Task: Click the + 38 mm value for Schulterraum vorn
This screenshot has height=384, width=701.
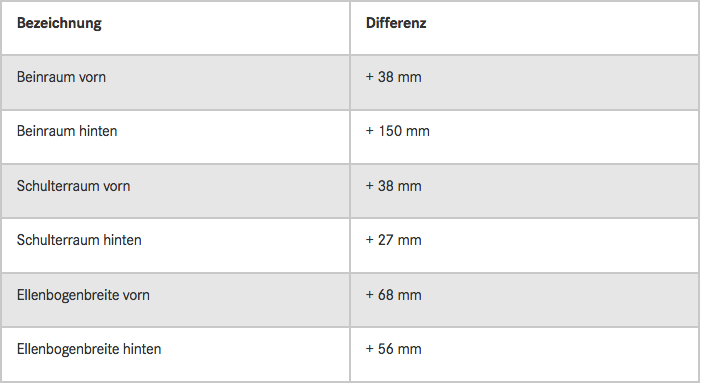Action: tap(393, 186)
